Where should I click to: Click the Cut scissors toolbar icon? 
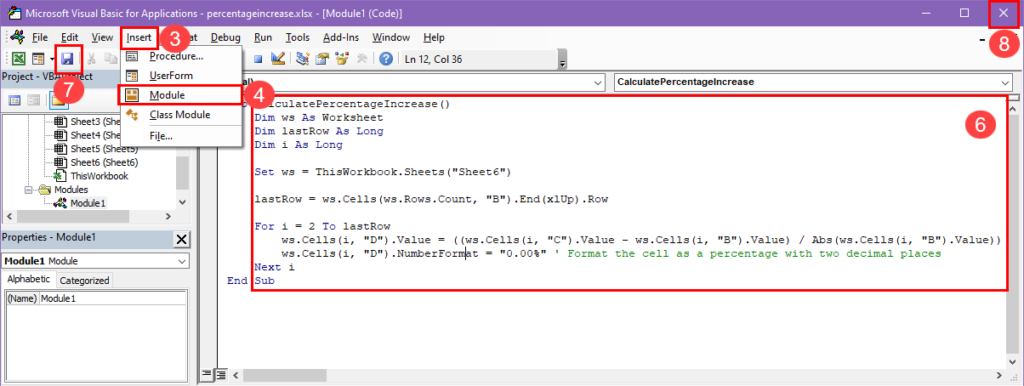92,59
